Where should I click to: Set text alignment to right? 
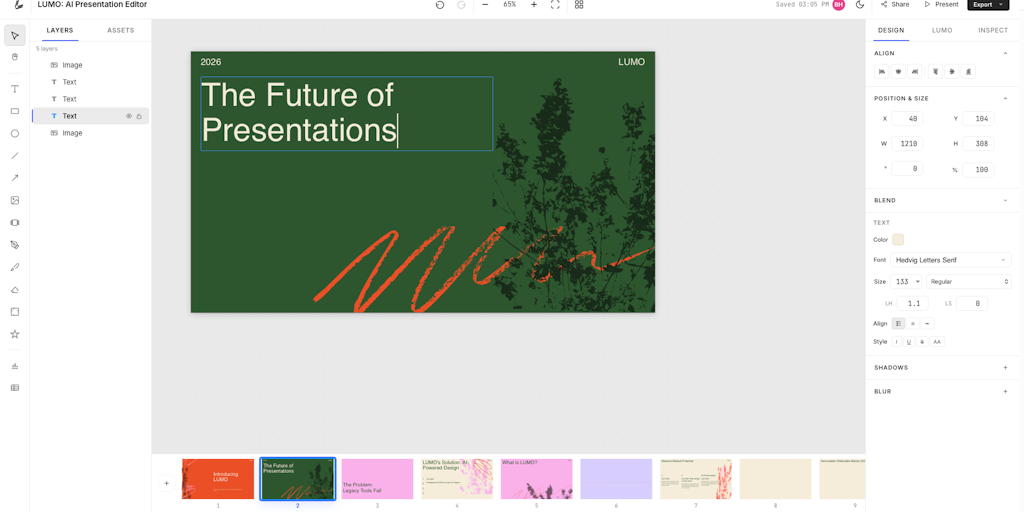point(927,323)
